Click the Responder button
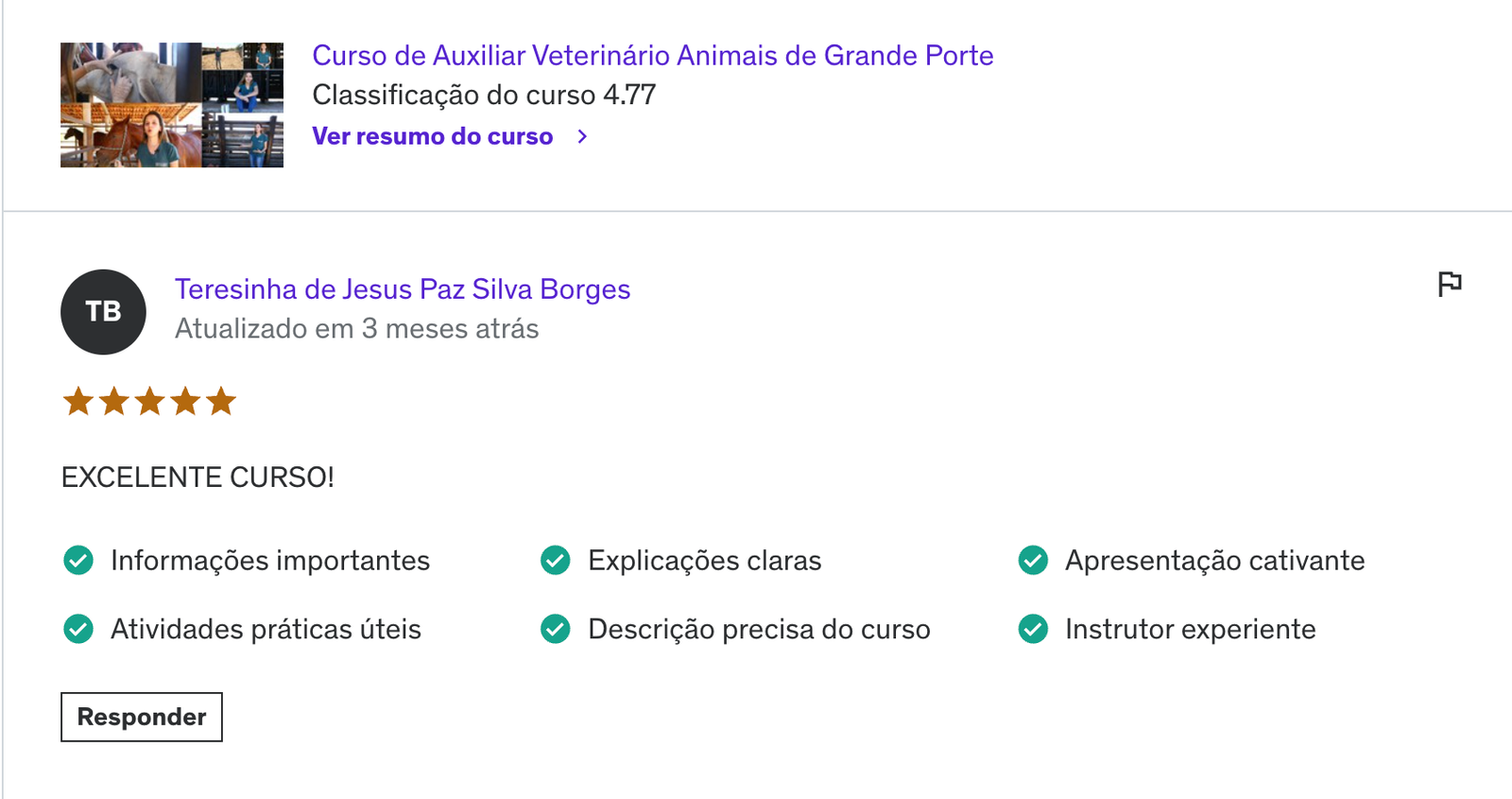The height and width of the screenshot is (799, 1512). coord(142,717)
